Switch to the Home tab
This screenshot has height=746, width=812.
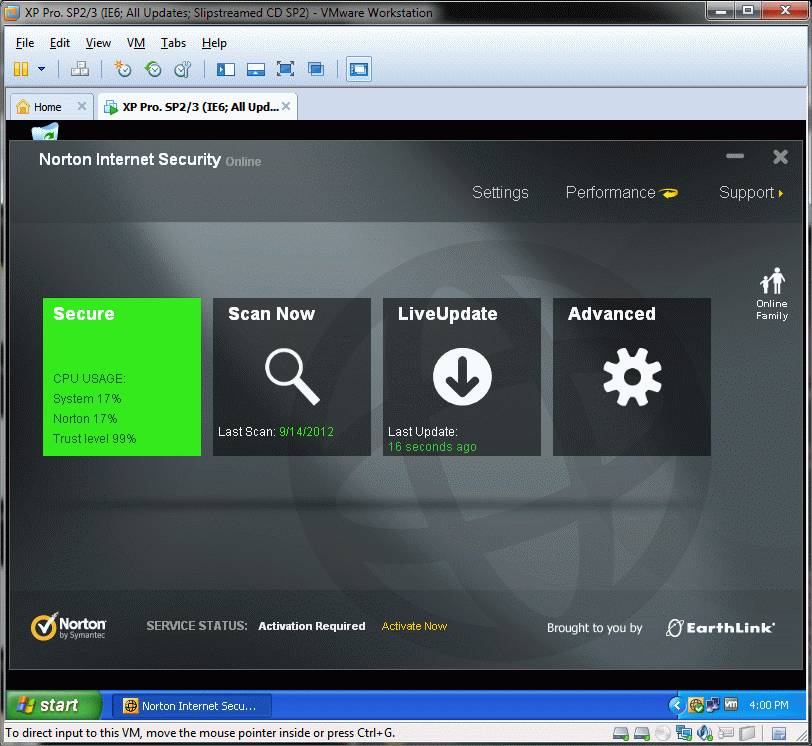click(47, 107)
